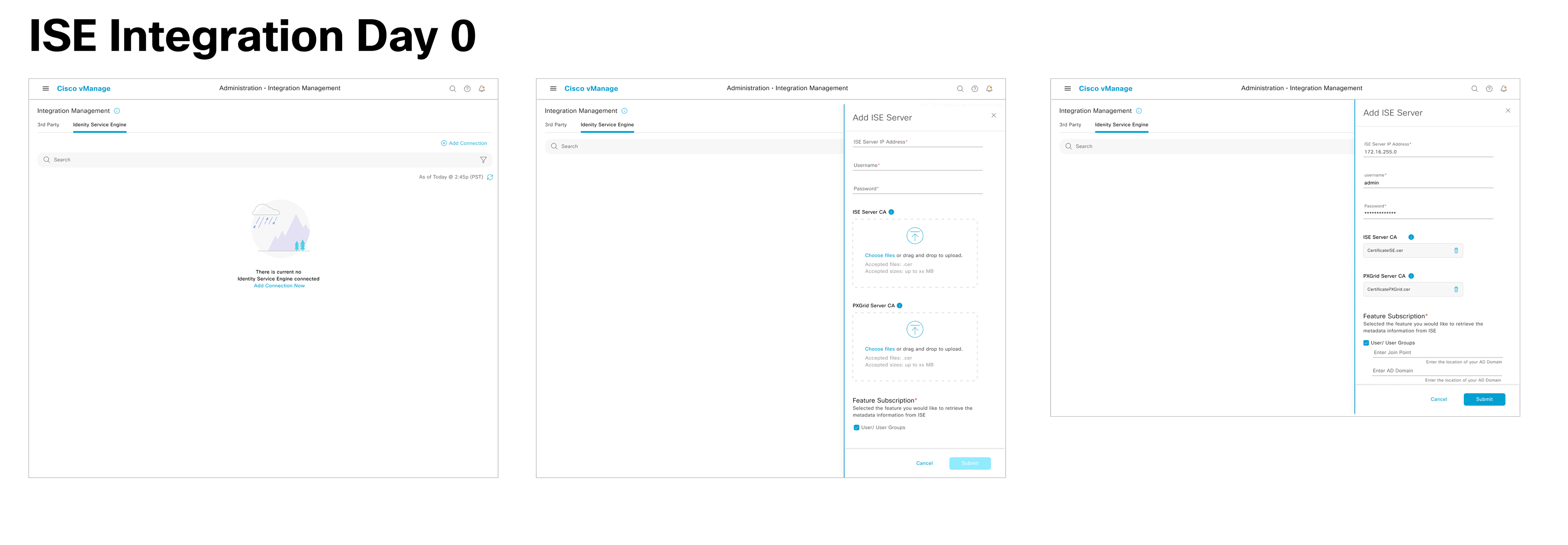The height and width of the screenshot is (545, 1568).
Task: Click ISE Server CA info icon in filled form
Action: (1411, 237)
